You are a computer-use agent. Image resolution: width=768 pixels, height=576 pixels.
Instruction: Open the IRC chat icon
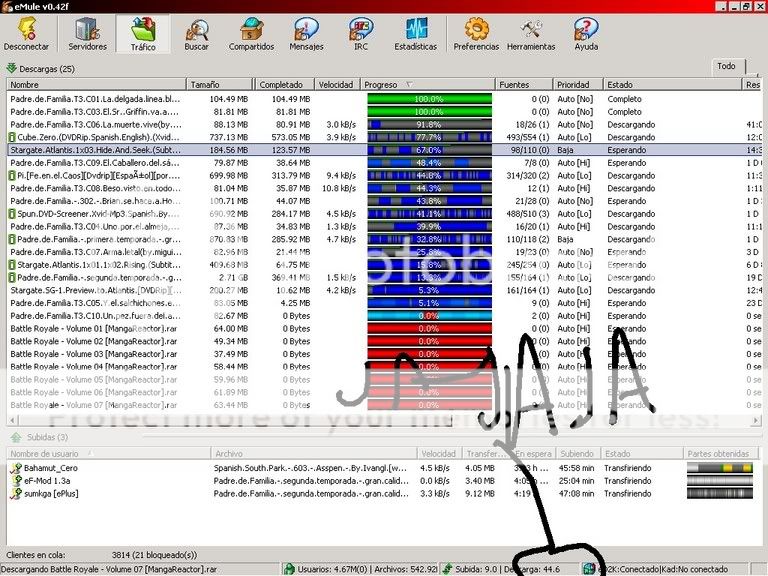(x=361, y=34)
